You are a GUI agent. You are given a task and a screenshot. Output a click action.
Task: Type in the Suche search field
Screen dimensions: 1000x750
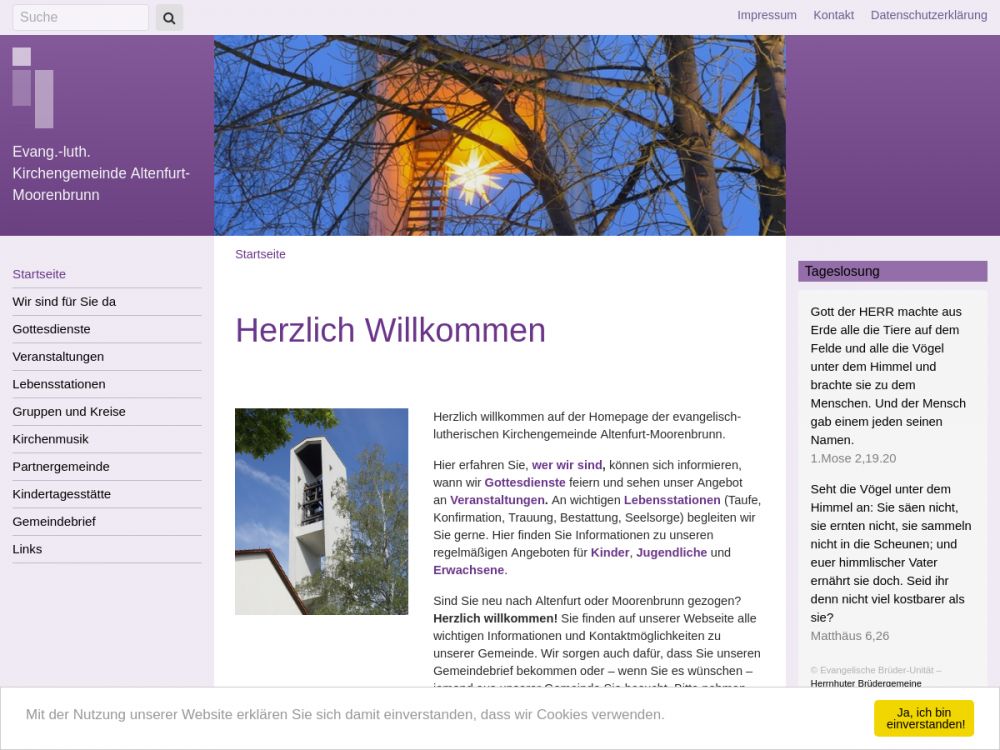click(x=80, y=17)
